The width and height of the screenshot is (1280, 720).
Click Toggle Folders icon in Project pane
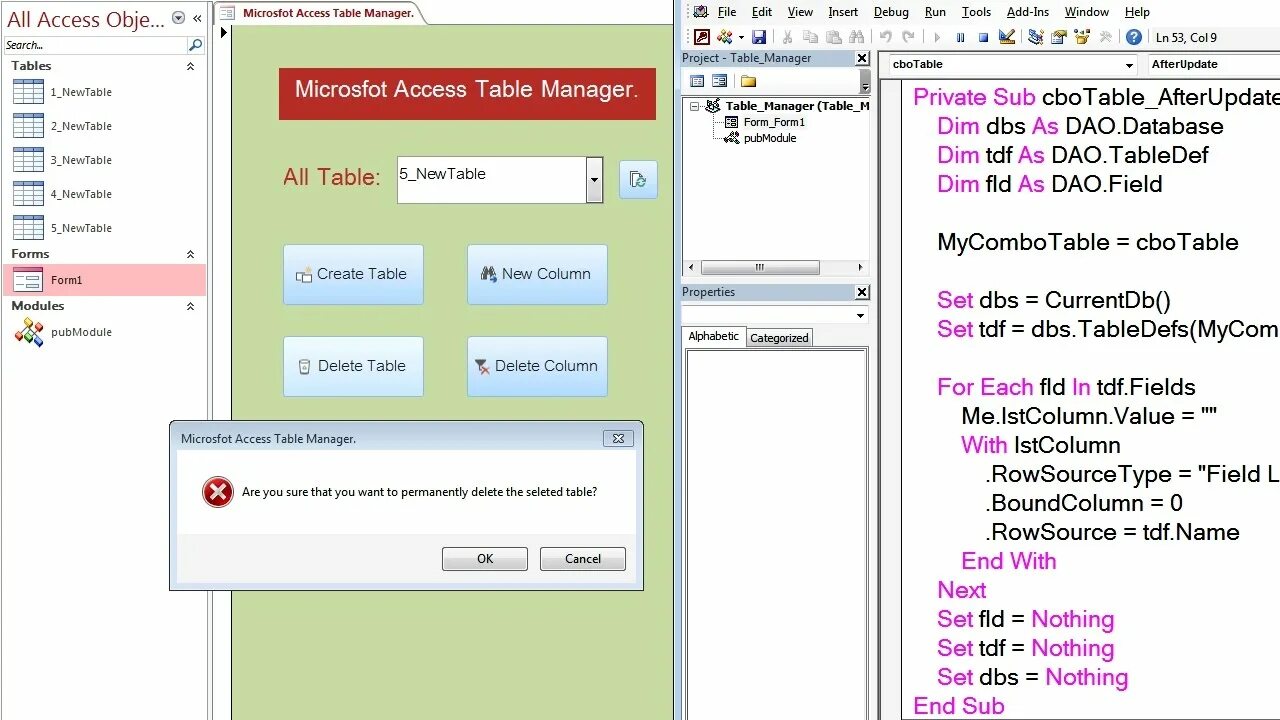point(748,81)
